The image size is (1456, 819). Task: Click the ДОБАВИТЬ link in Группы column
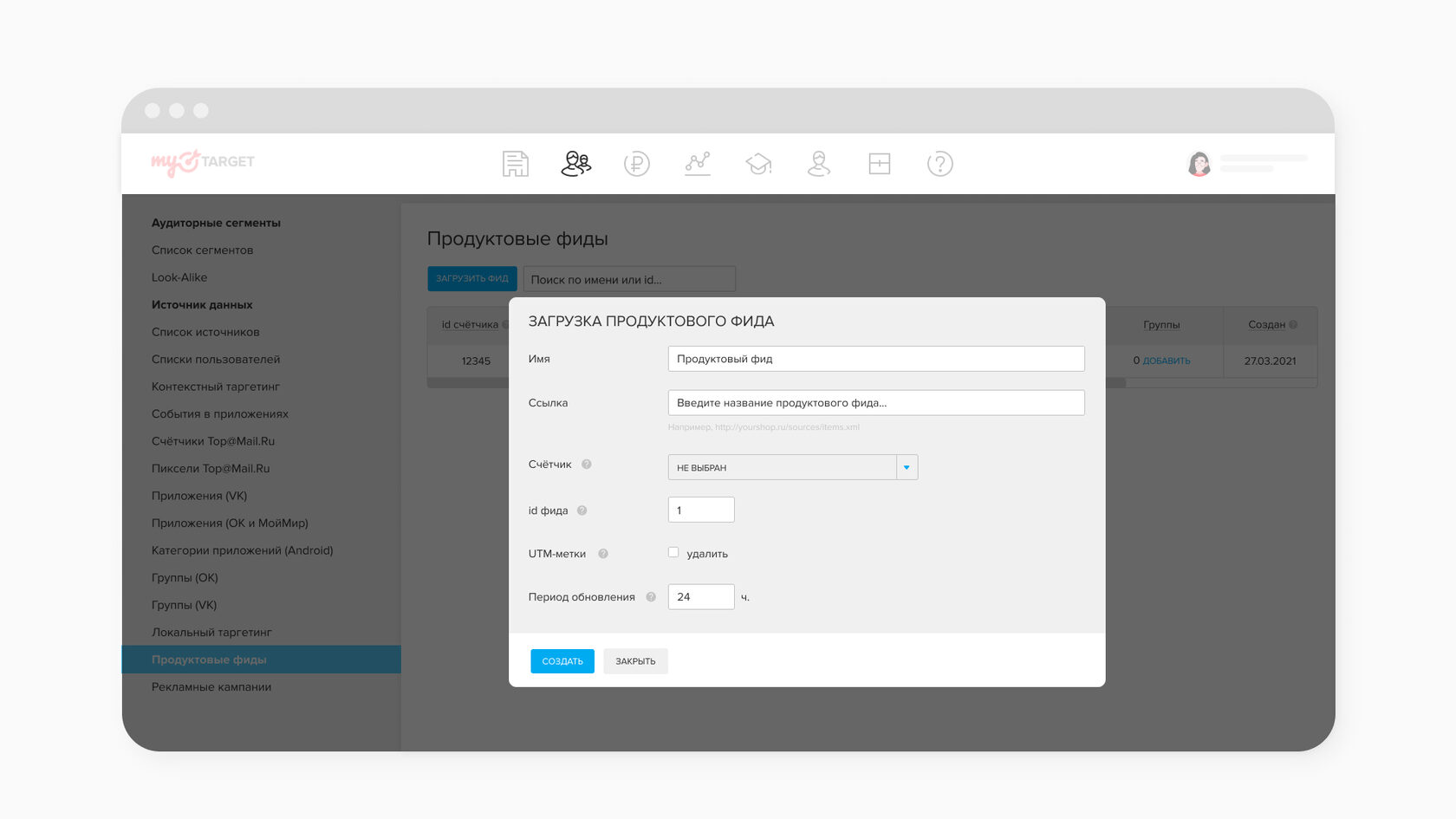point(1166,361)
